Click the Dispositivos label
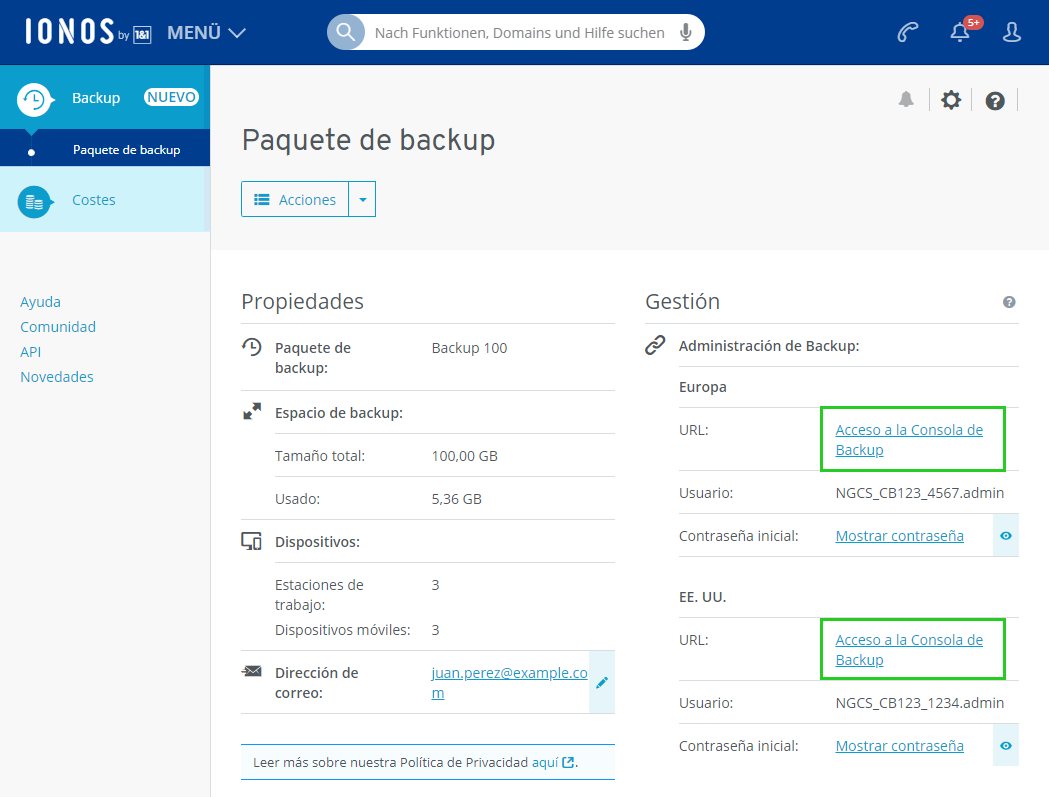 317,542
